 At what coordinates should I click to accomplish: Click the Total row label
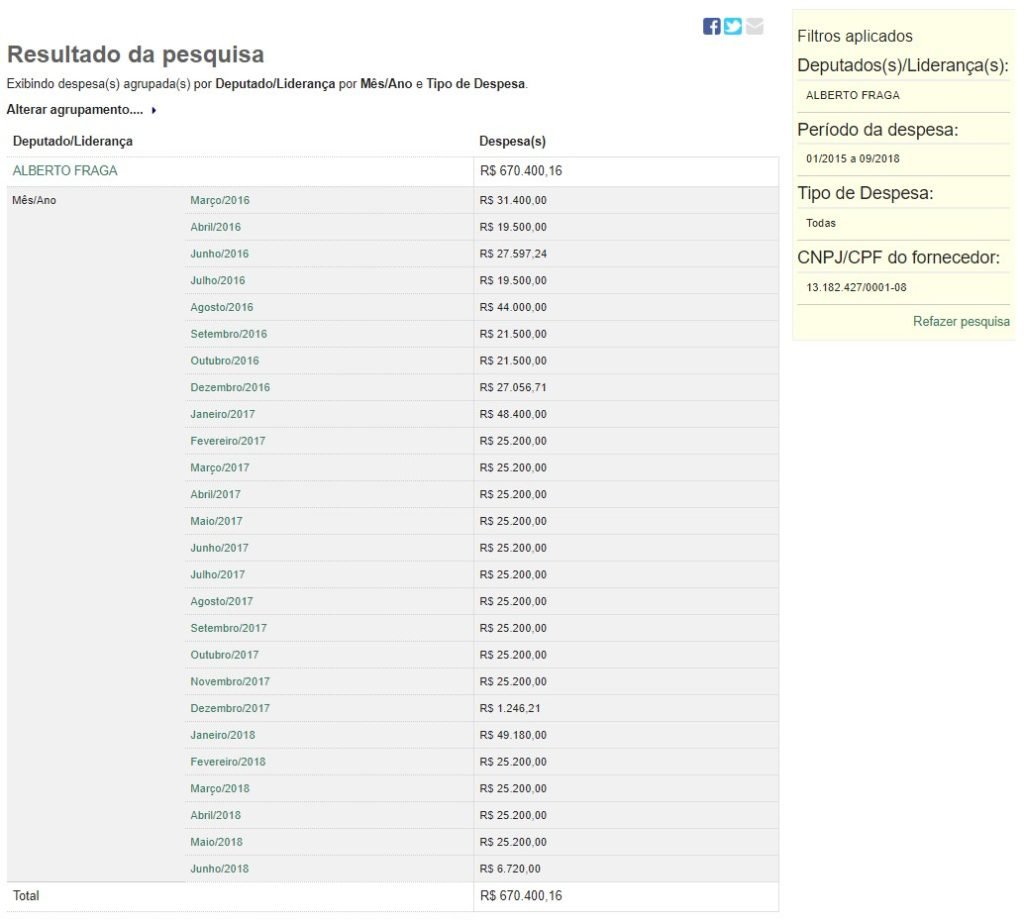[x=26, y=896]
